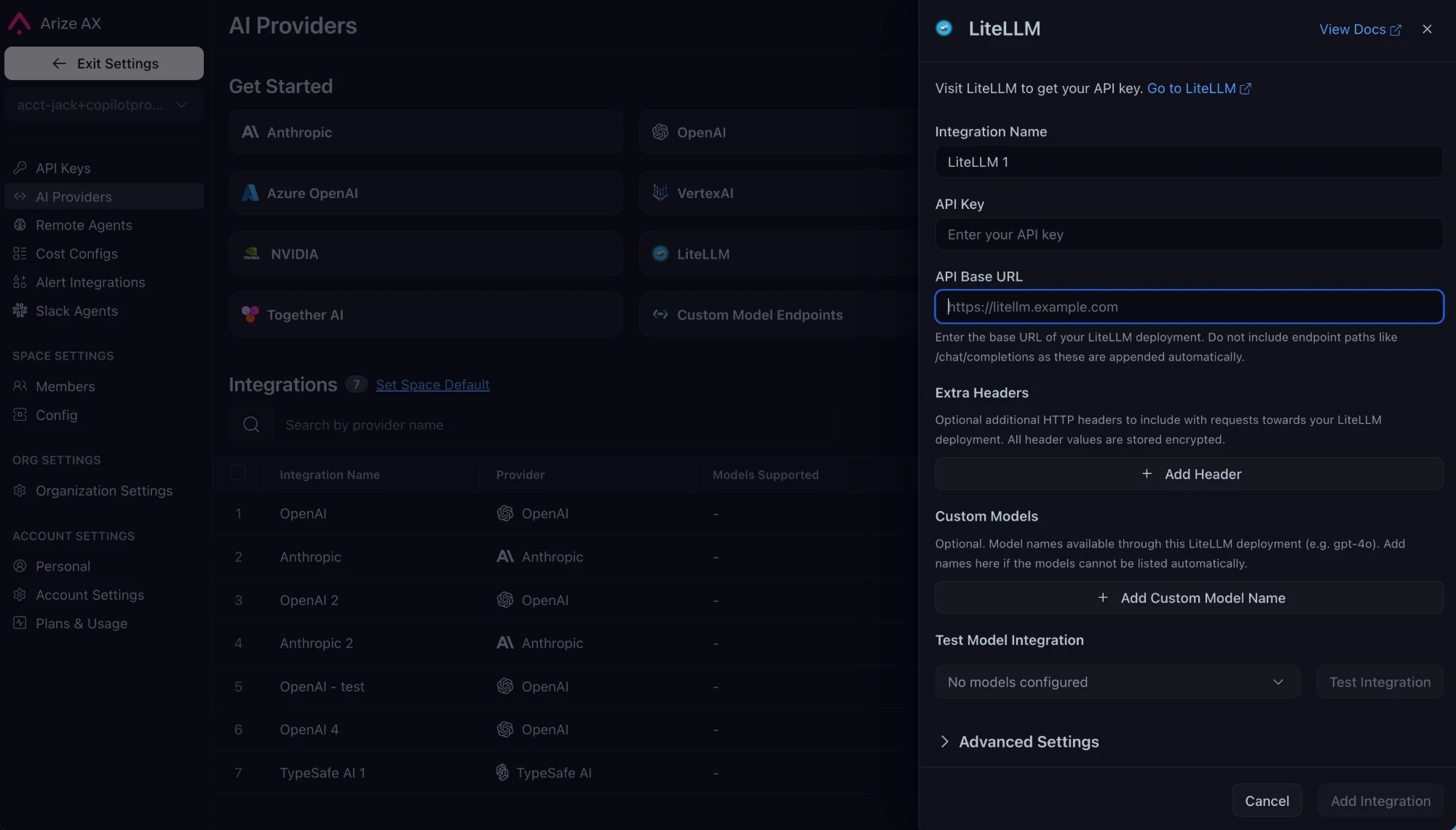
Task: Click the search magnifier icon
Action: (251, 424)
